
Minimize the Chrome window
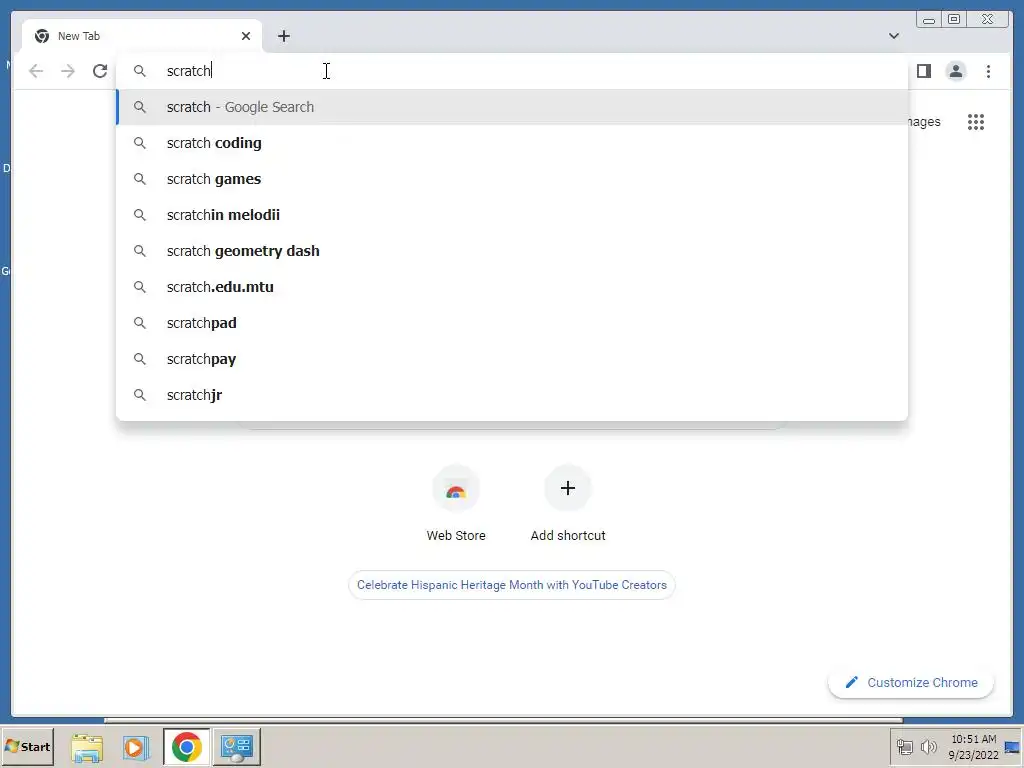coord(929,20)
